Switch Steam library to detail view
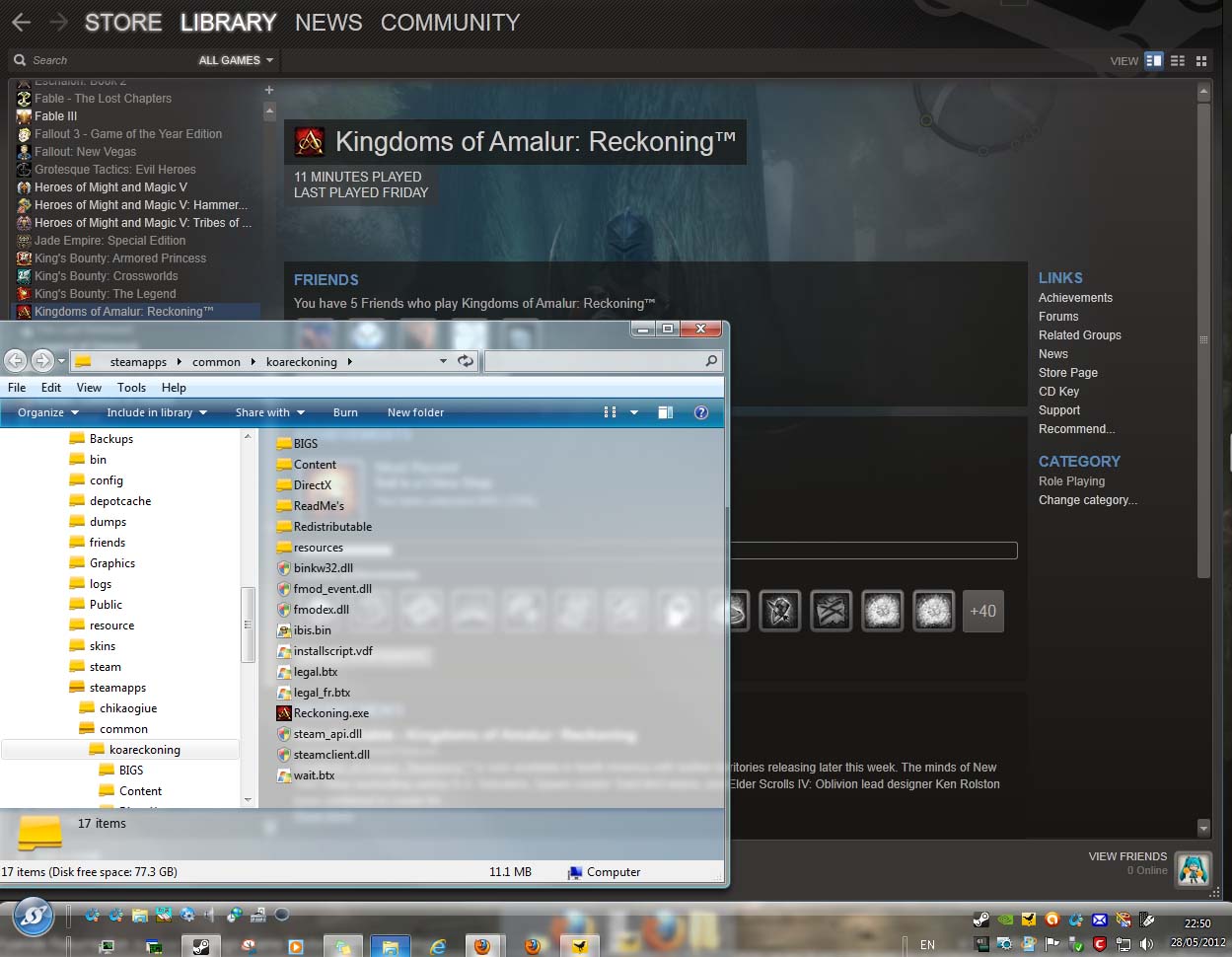Viewport: 1232px width, 957px height. (1154, 61)
